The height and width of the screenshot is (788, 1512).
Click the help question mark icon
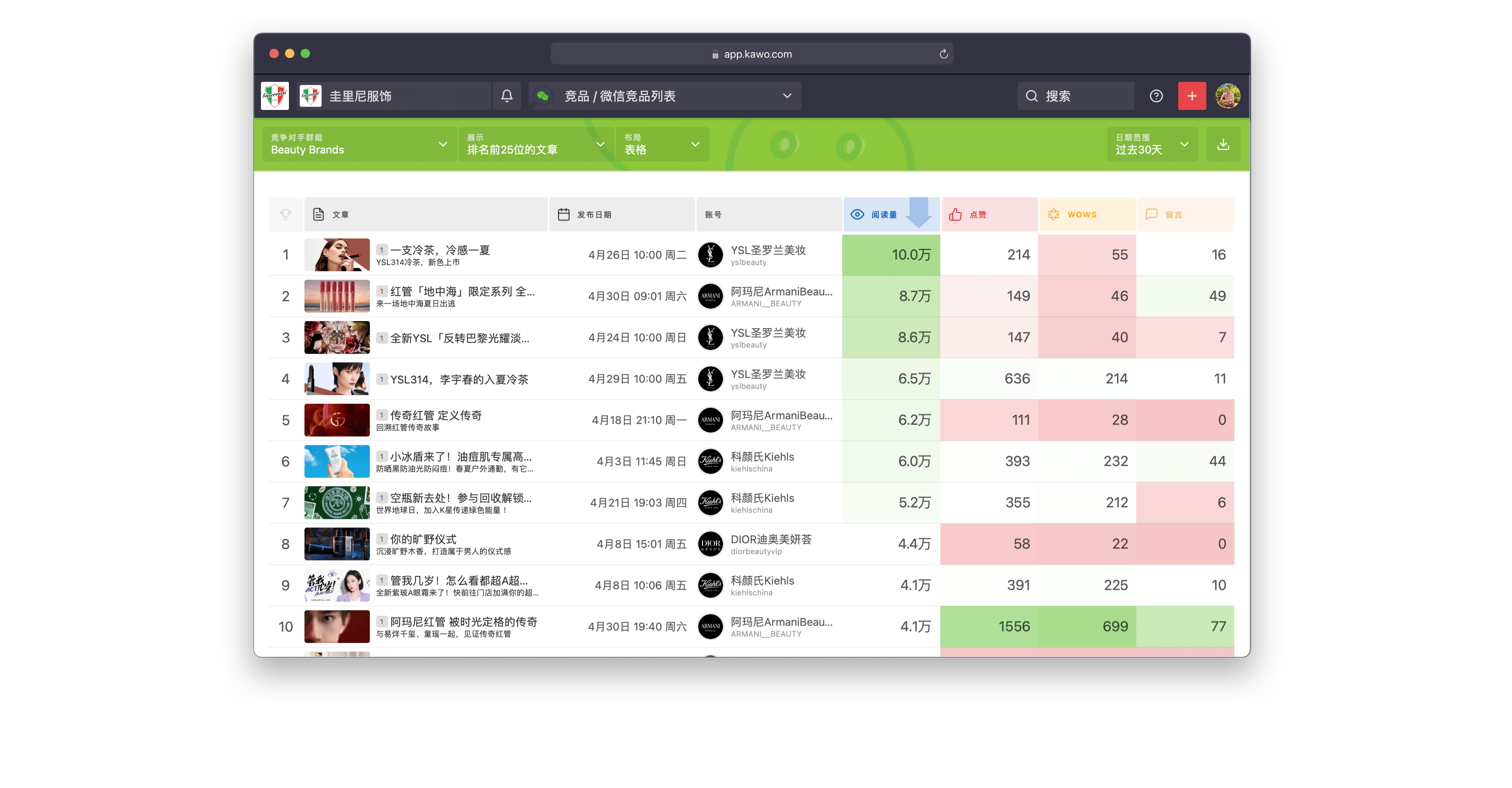point(1156,96)
